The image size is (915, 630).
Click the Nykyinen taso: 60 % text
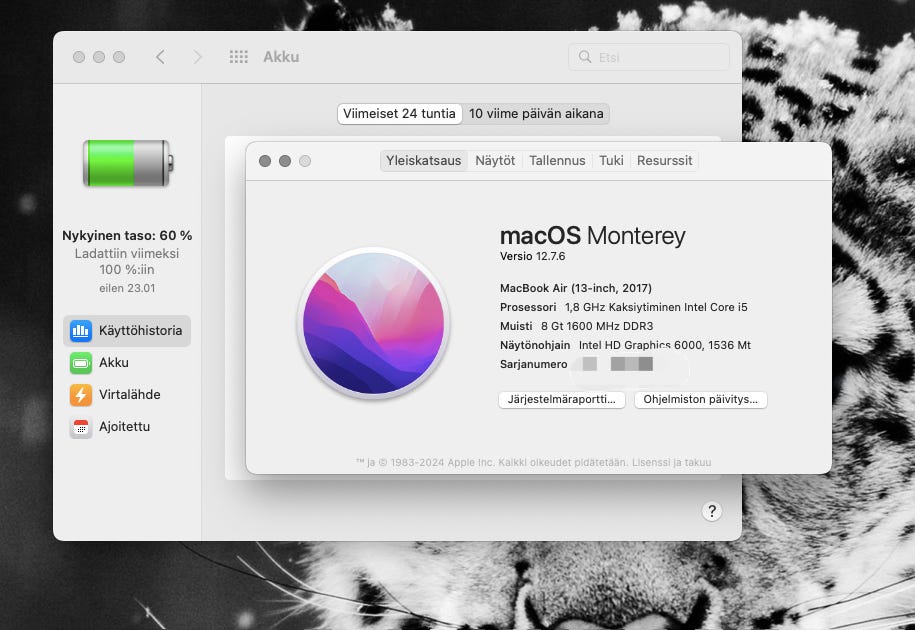[x=127, y=236]
